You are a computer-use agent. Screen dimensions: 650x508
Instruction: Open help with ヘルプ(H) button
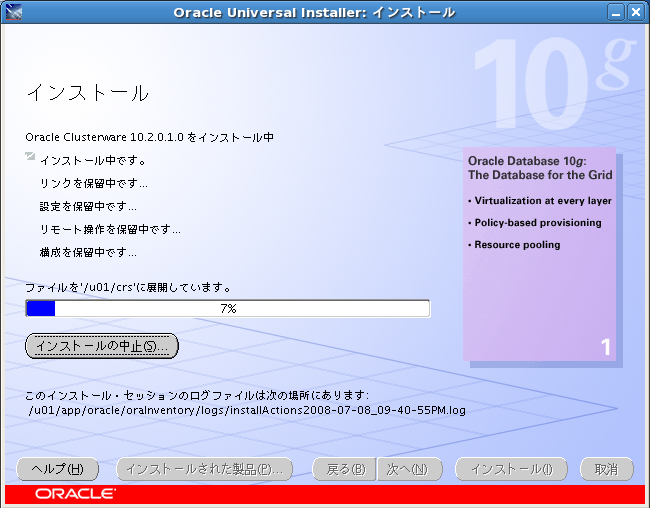(58, 469)
